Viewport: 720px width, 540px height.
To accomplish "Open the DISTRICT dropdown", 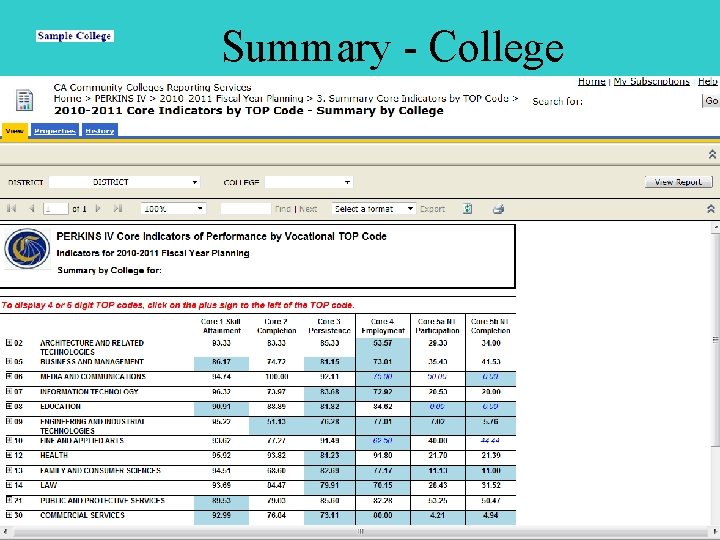I will coord(124,182).
